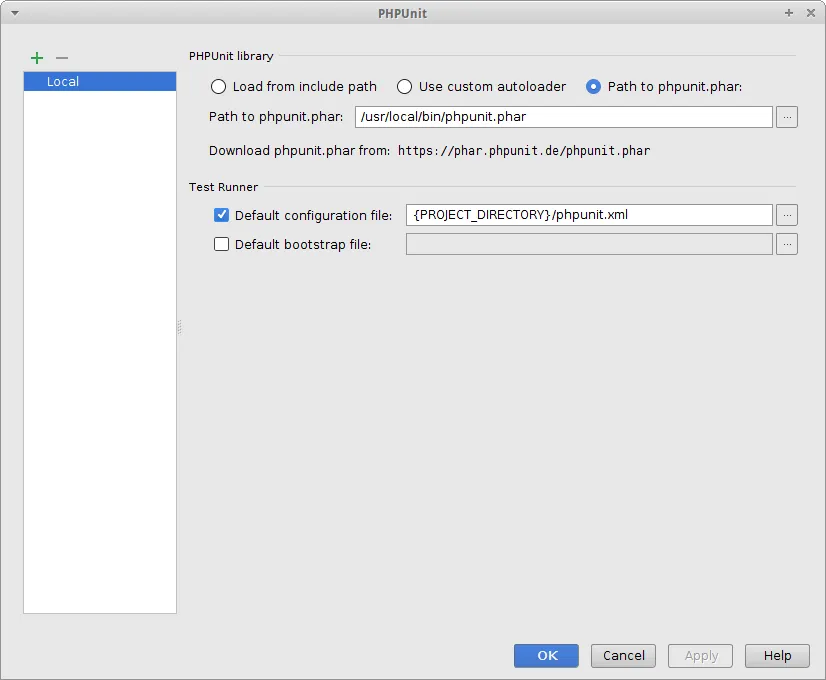Click the Cancel button
The width and height of the screenshot is (826, 680).
623,656
